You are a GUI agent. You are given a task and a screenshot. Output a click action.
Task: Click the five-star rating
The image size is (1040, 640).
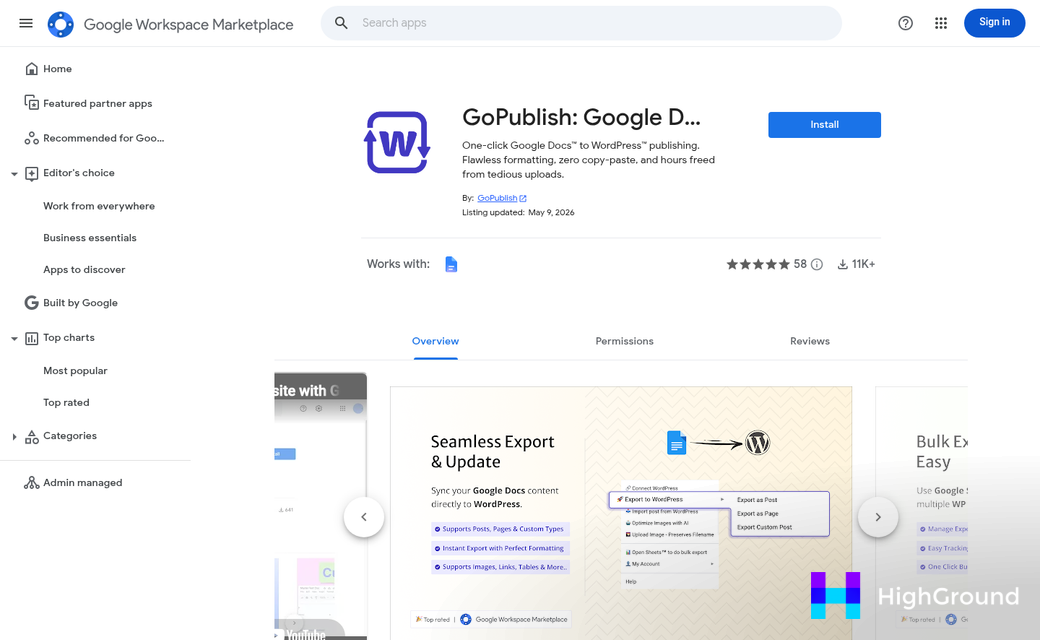[x=757, y=265]
